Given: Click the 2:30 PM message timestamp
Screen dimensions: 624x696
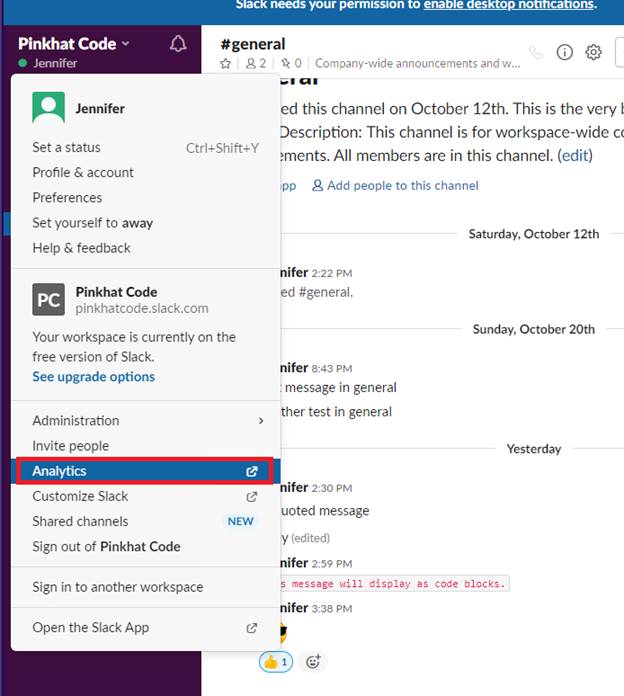Looking at the screenshot, I should [x=332, y=488].
